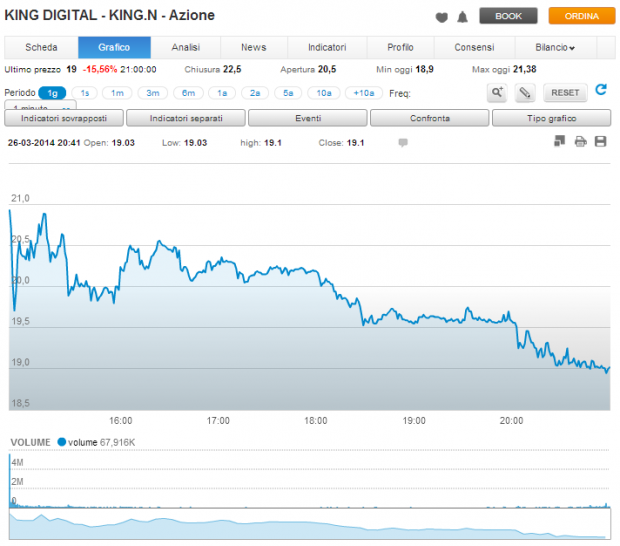This screenshot has height=546, width=620.
Task: Expand Indicatori sovrapposti menu
Action: (64, 118)
